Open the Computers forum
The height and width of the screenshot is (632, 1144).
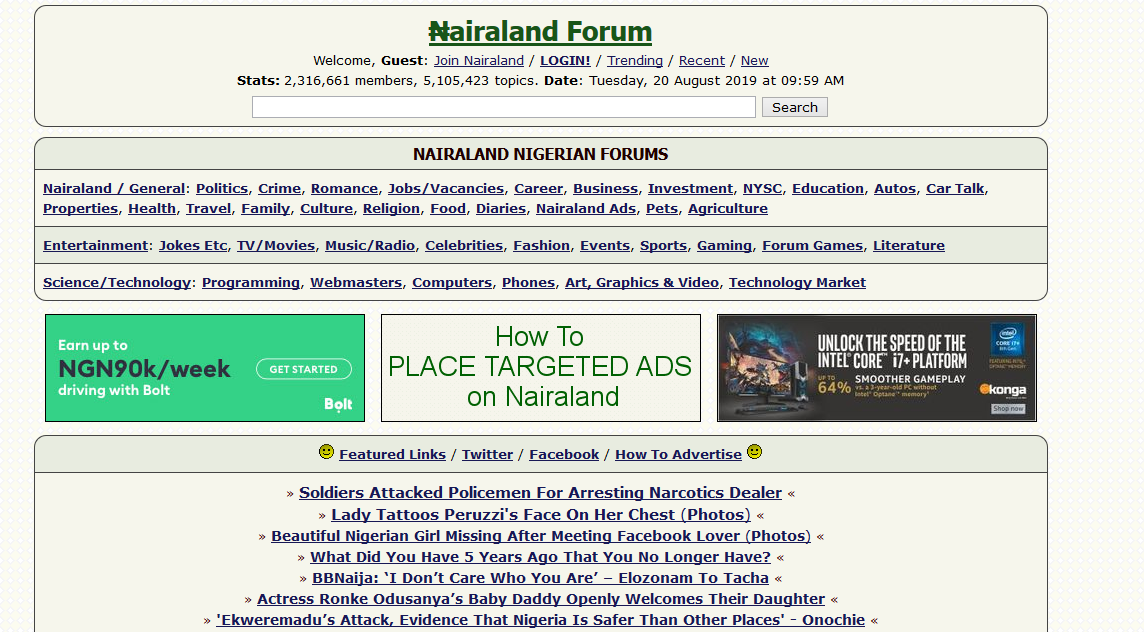tap(452, 282)
